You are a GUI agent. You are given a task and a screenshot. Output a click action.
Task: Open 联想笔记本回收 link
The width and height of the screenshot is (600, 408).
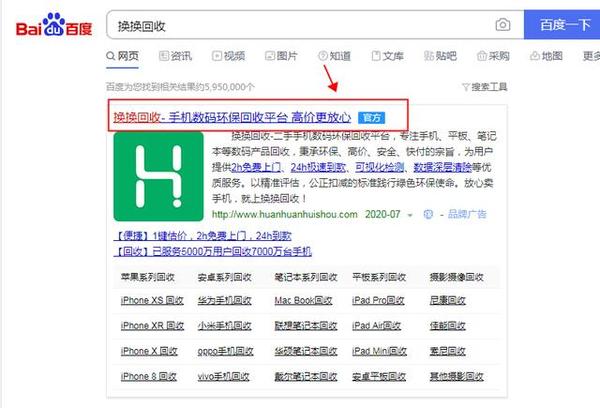pyautogui.click(x=306, y=326)
